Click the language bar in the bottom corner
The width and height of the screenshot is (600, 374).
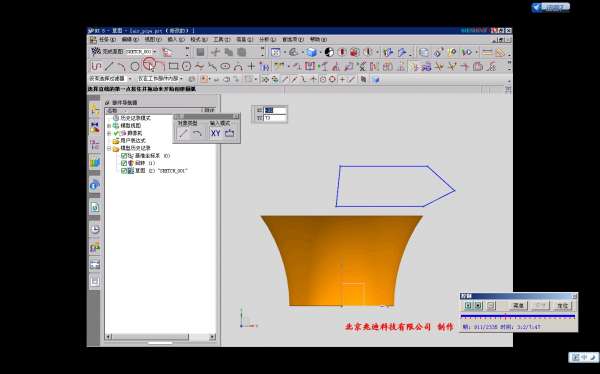tap(584, 357)
